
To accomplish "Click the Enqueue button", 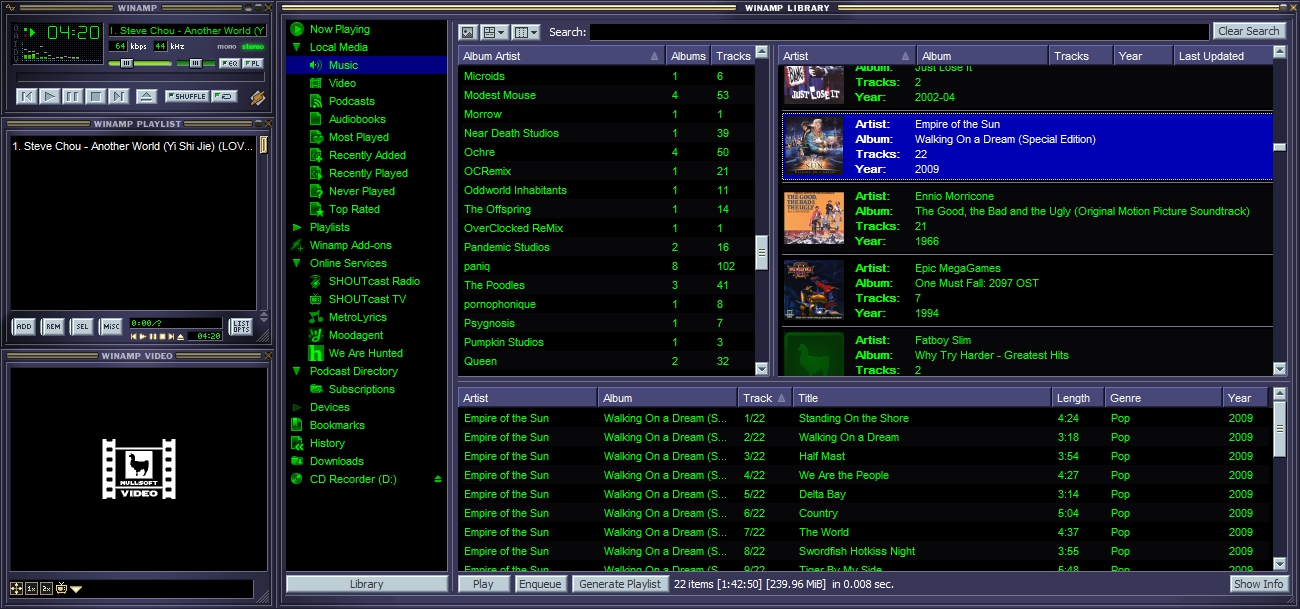I will (x=540, y=584).
